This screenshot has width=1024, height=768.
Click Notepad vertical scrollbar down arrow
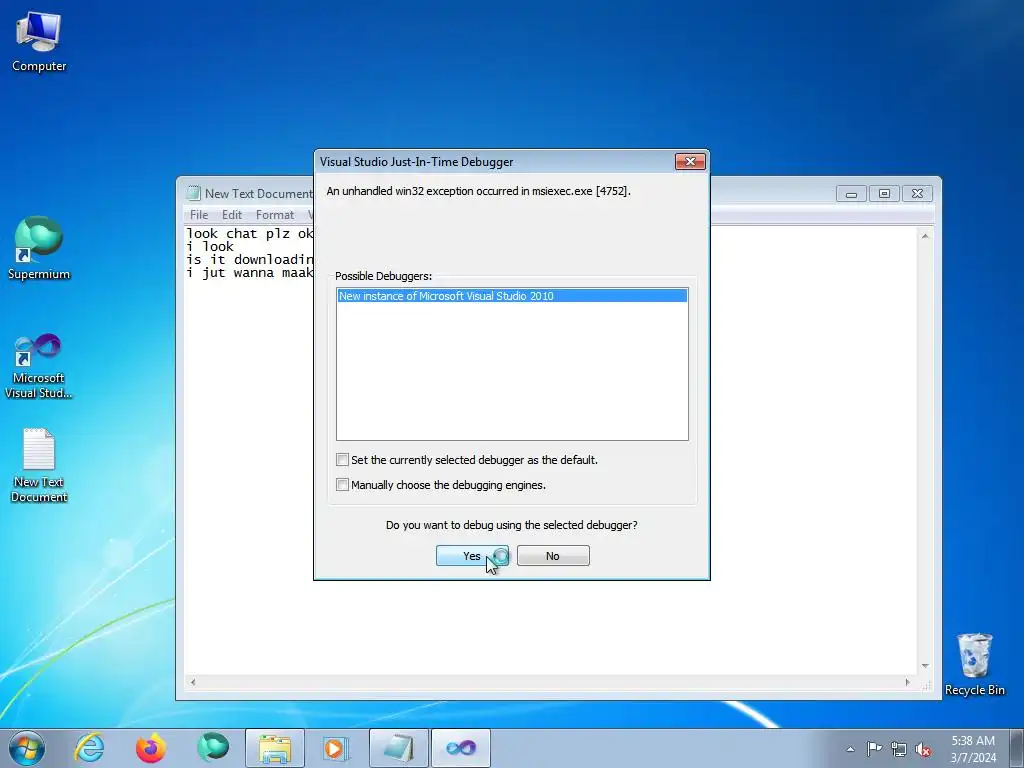point(925,665)
